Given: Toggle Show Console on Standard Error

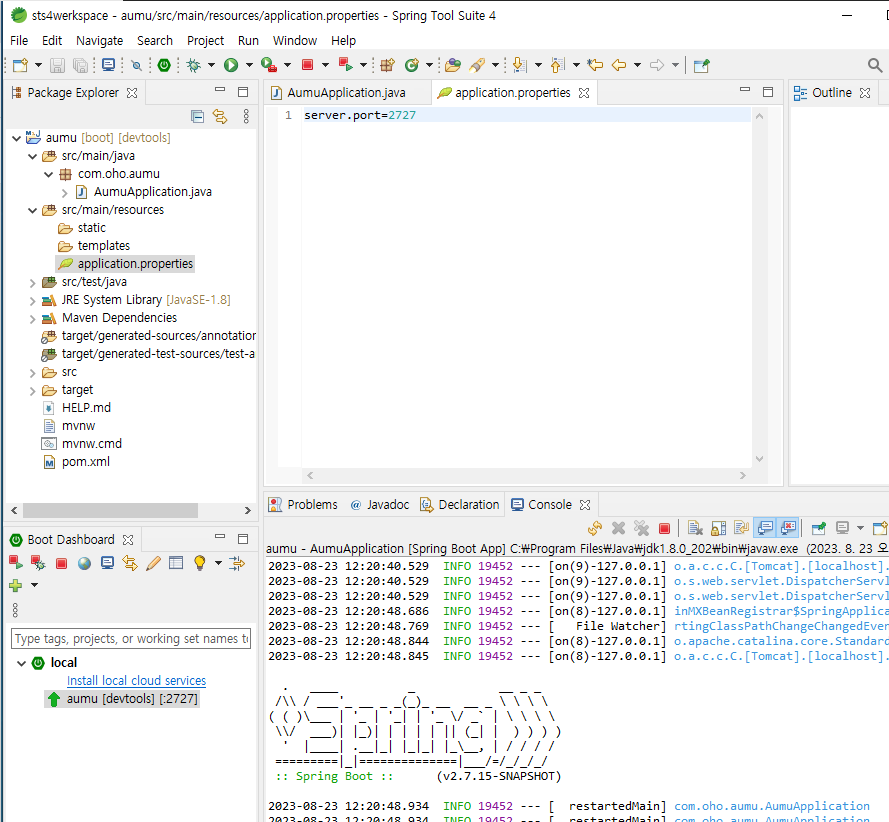Looking at the screenshot, I should pyautogui.click(x=789, y=528).
